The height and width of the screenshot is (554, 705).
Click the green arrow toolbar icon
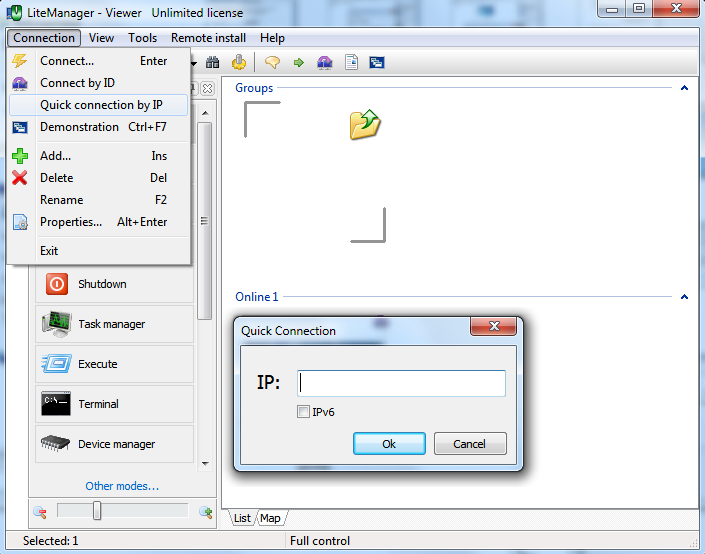(299, 63)
